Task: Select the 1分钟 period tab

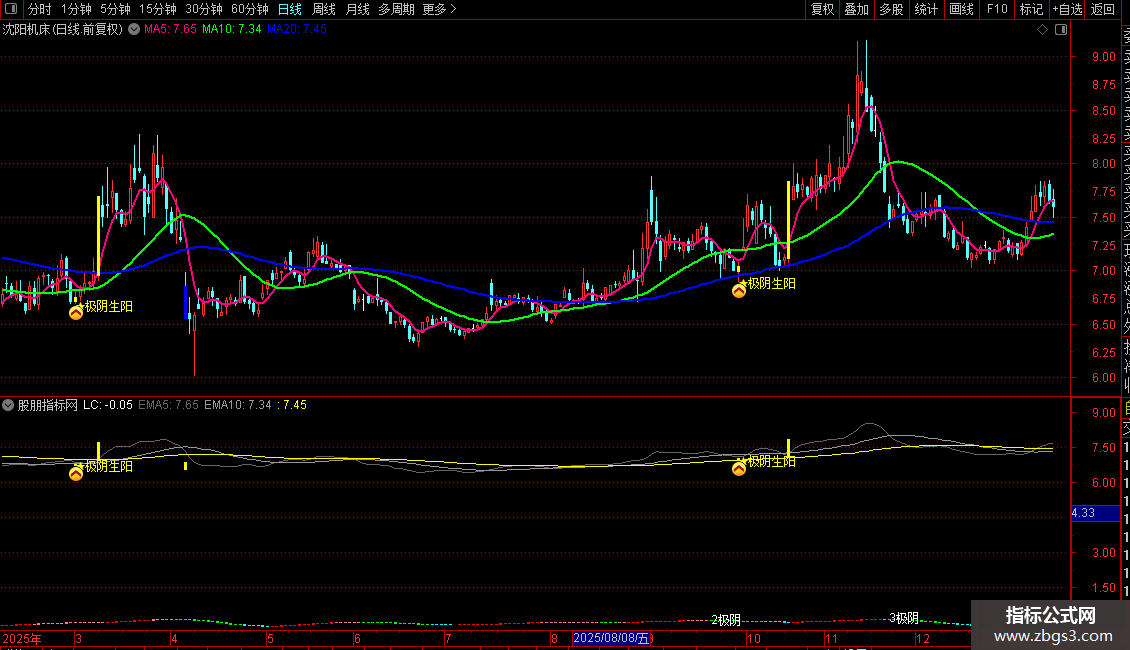Action: 76,9
